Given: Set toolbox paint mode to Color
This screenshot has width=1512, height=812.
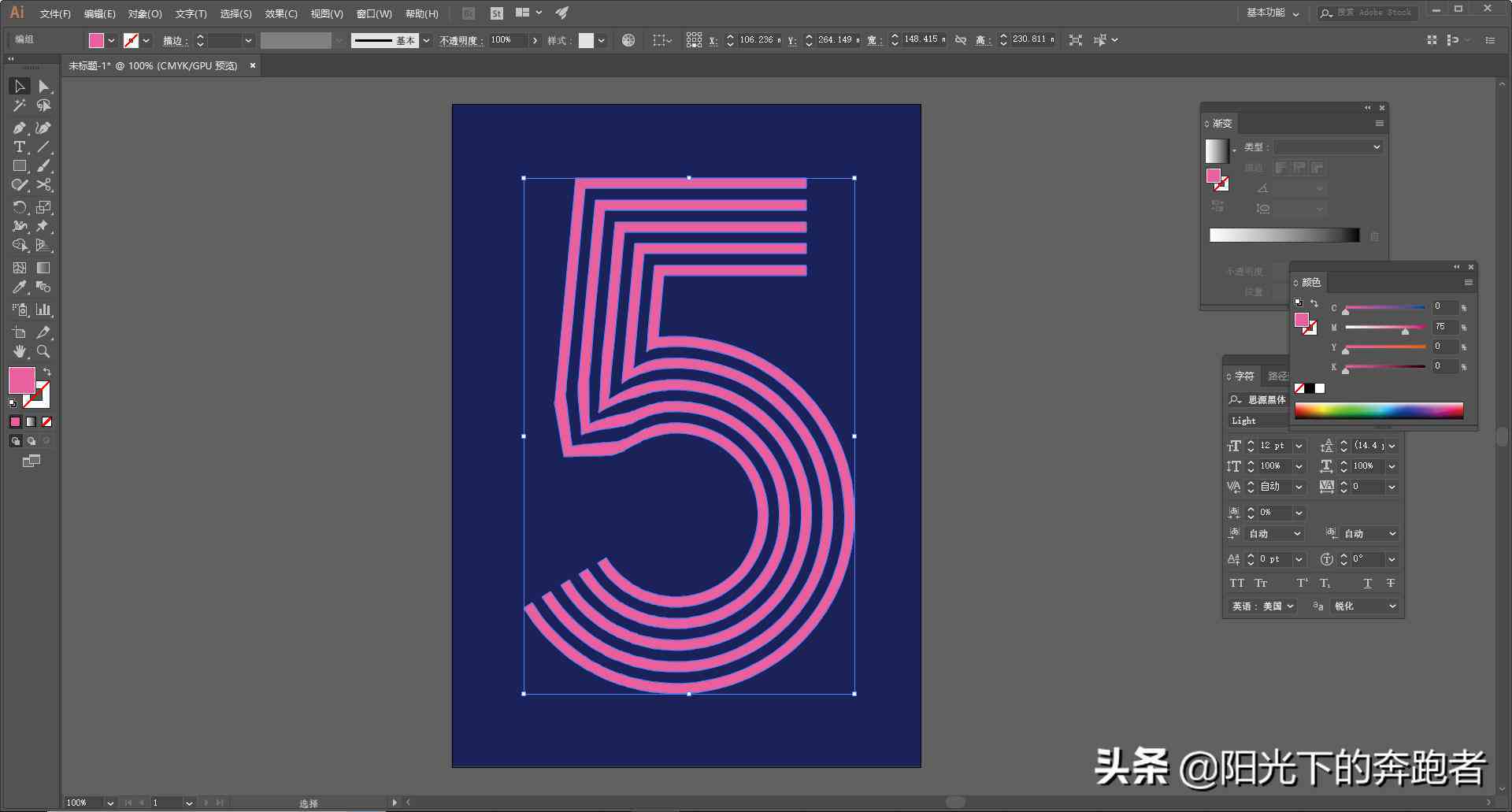Looking at the screenshot, I should 15,422.
